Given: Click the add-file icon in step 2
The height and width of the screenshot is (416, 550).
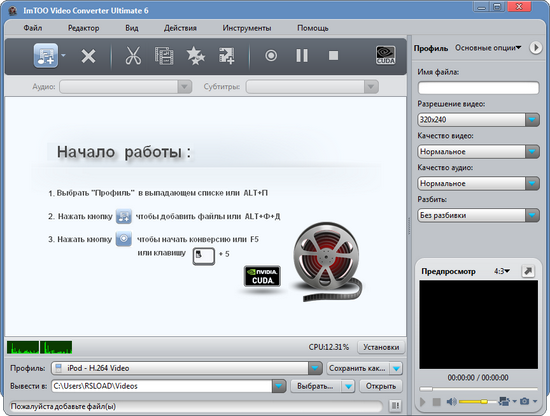Looking at the screenshot, I should (x=123, y=216).
